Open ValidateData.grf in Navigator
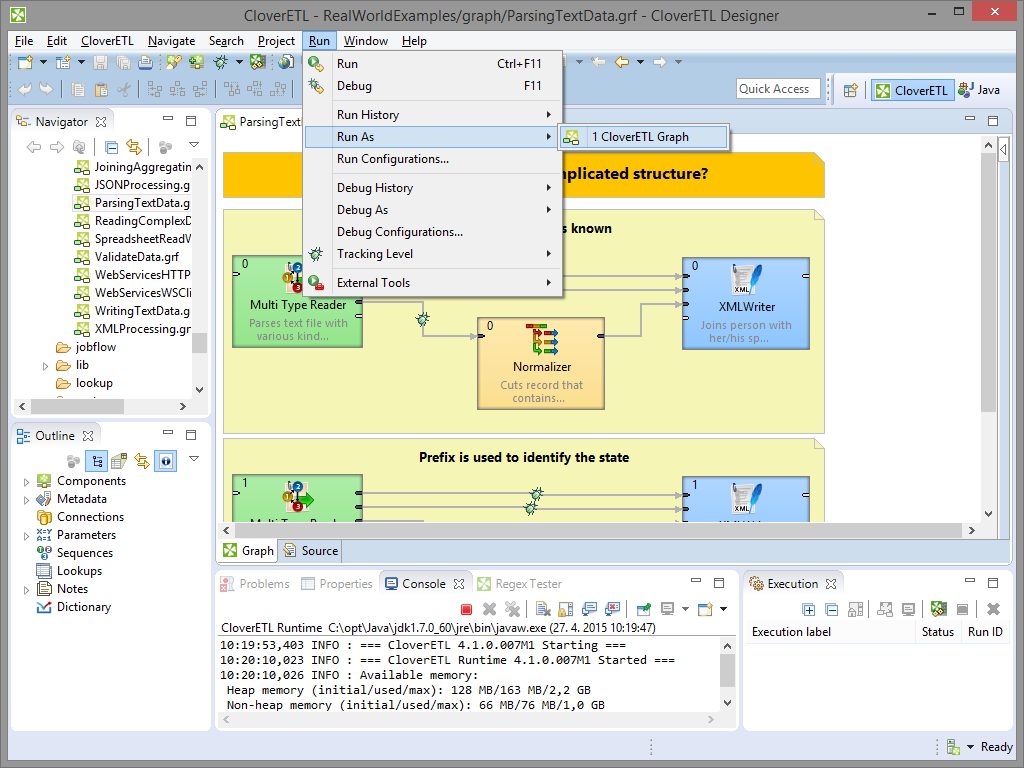 pyautogui.click(x=136, y=257)
